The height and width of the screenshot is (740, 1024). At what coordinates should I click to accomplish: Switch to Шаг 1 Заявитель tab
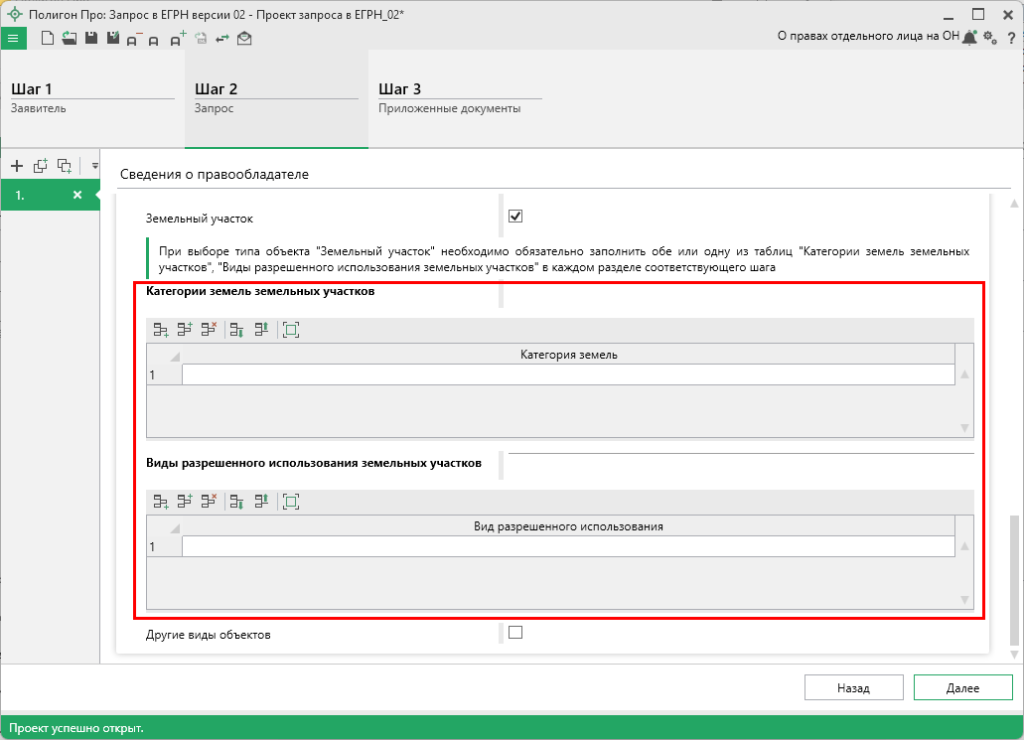(x=92, y=97)
